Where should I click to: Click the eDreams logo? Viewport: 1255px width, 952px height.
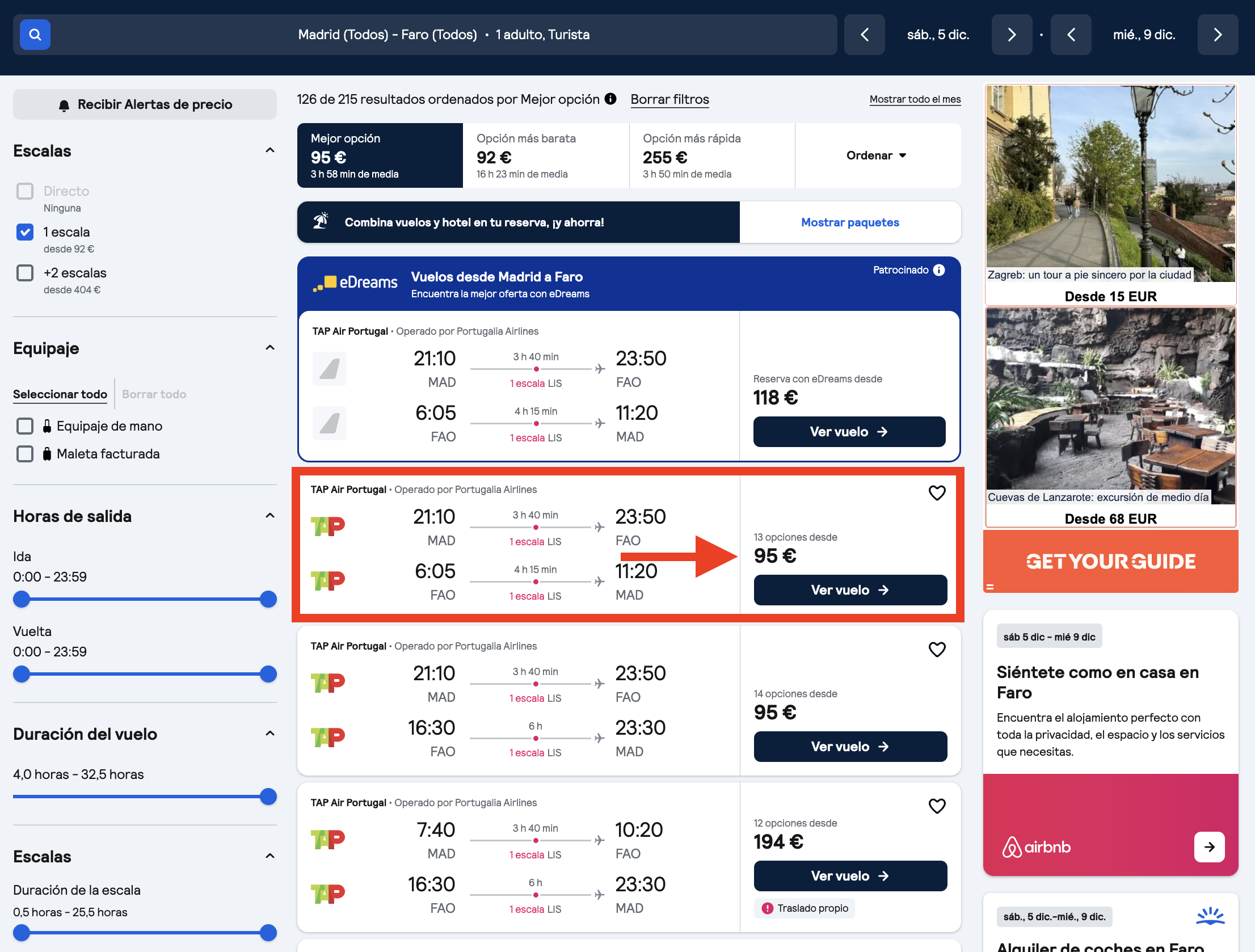point(355,283)
